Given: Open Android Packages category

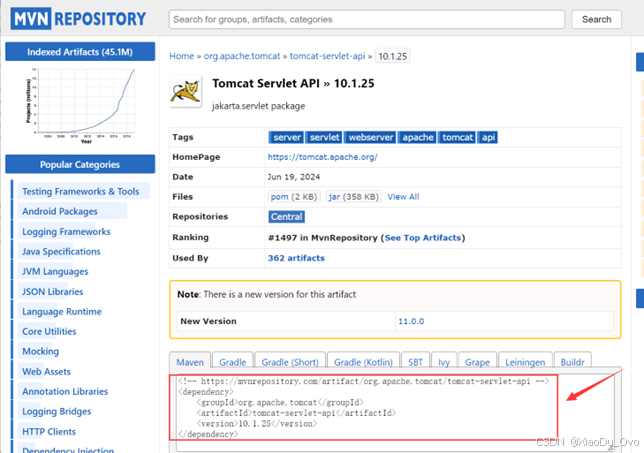Looking at the screenshot, I should click(x=60, y=211).
